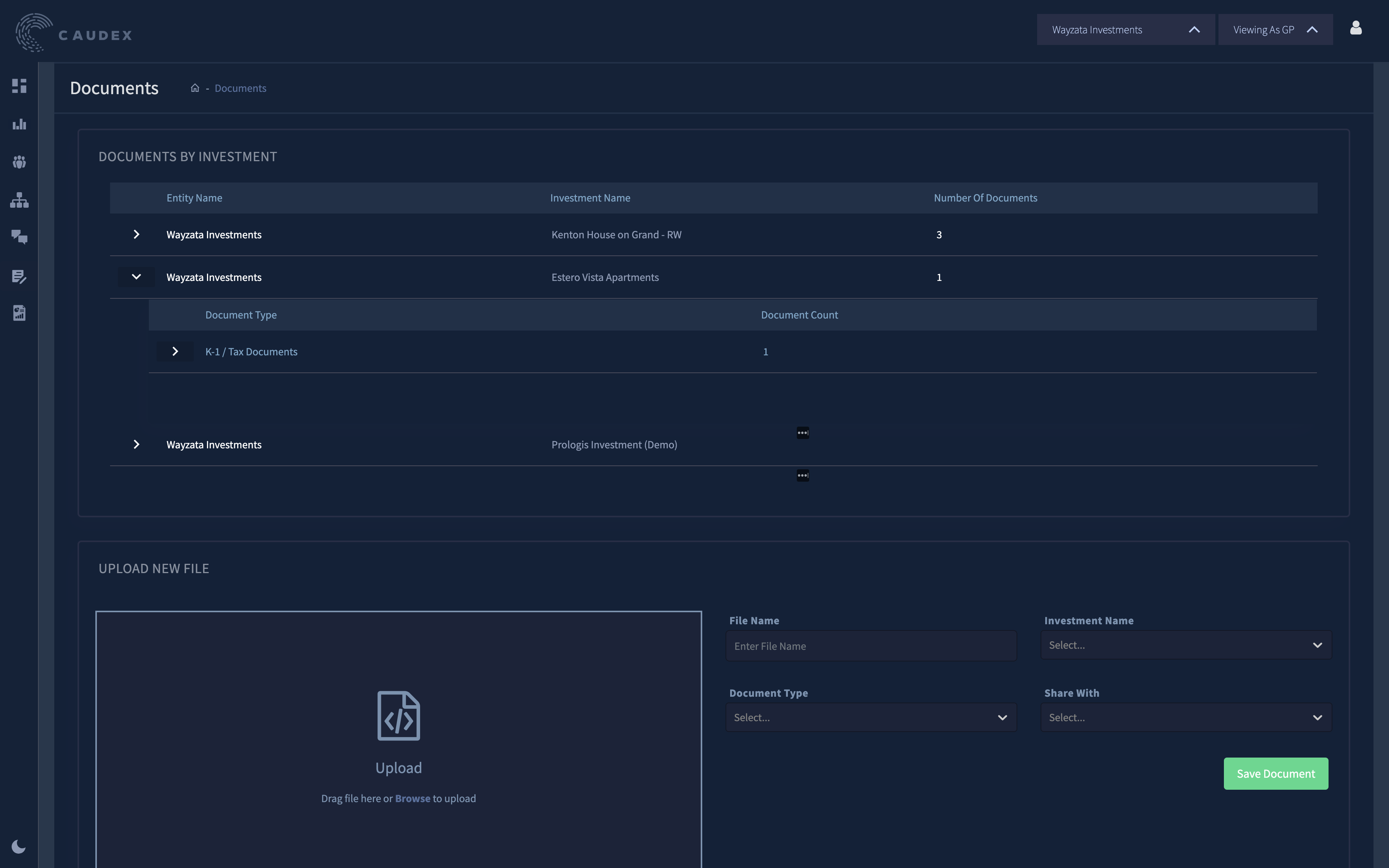Expand the Kenton House on Grand row

(x=136, y=234)
